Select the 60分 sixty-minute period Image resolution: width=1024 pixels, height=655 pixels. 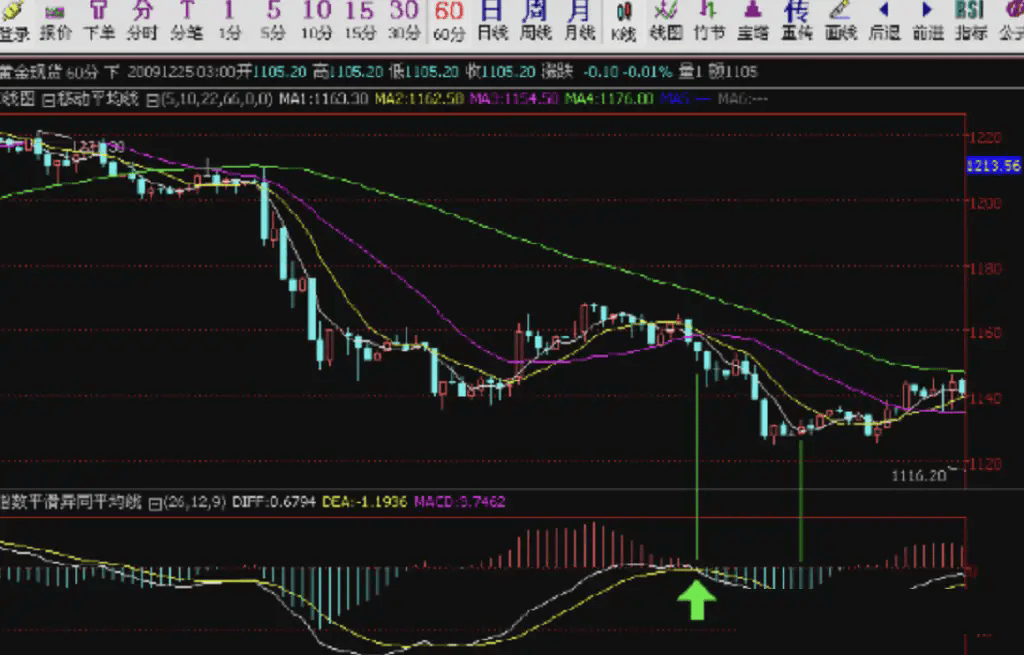point(449,21)
